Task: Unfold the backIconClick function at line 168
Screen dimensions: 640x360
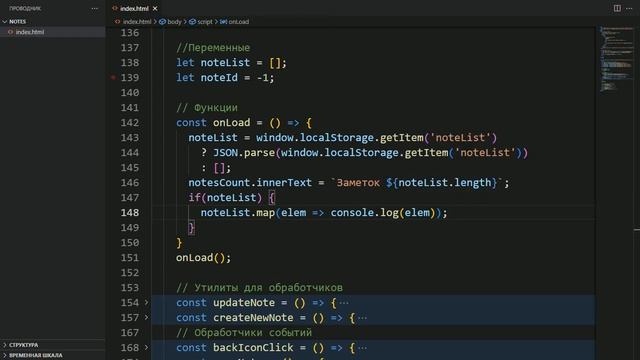Action: 147,347
